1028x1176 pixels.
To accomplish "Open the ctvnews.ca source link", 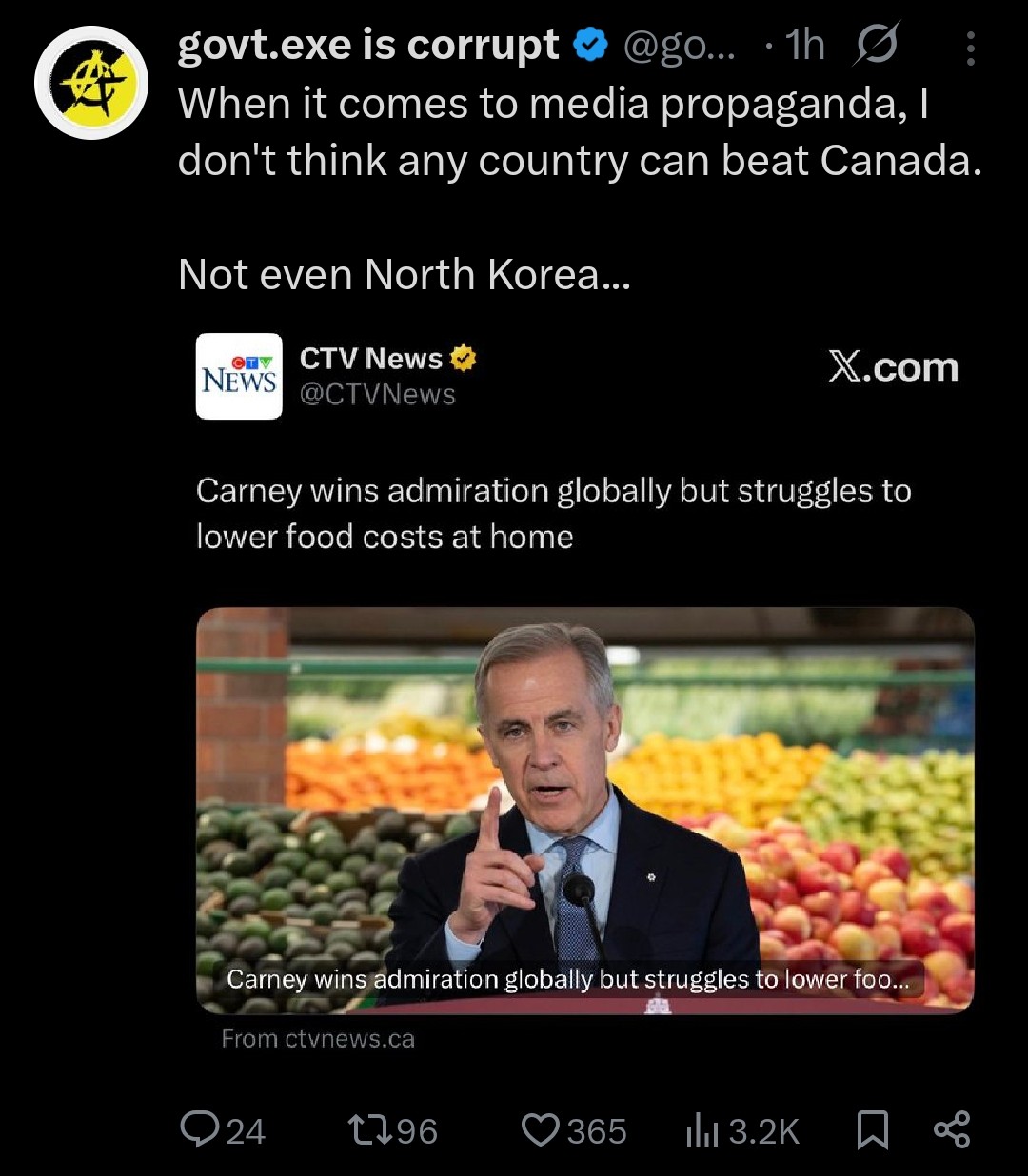I will point(318,1038).
